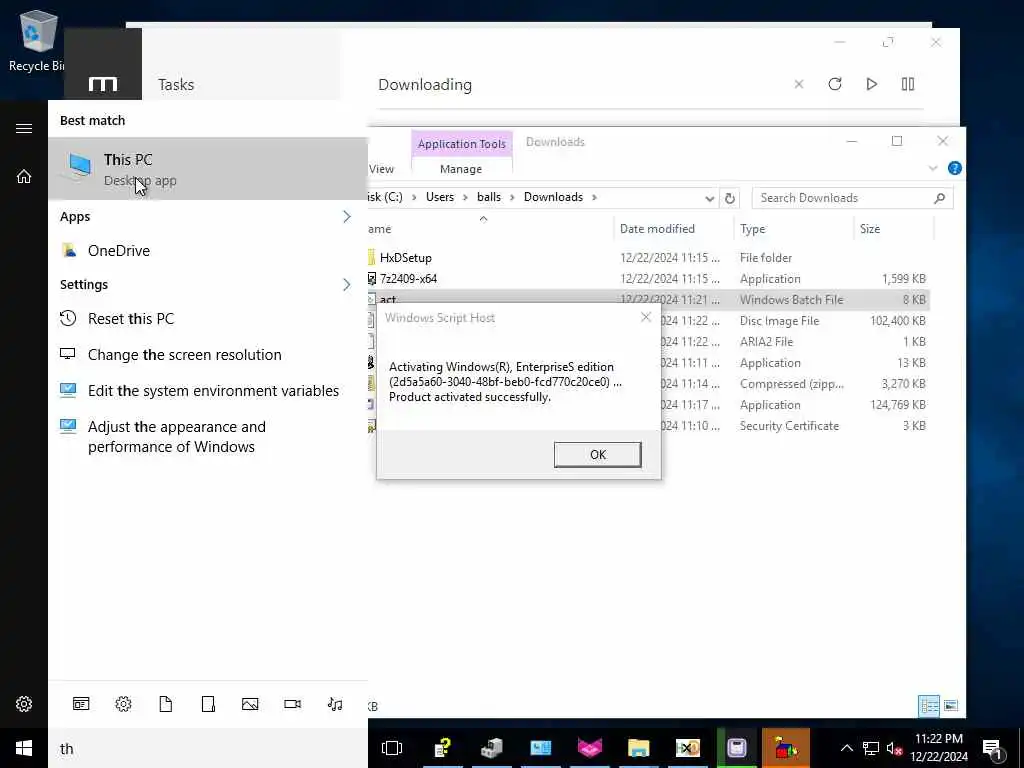Cancel the Downloading task with X
The image size is (1024, 768).
[x=799, y=84]
